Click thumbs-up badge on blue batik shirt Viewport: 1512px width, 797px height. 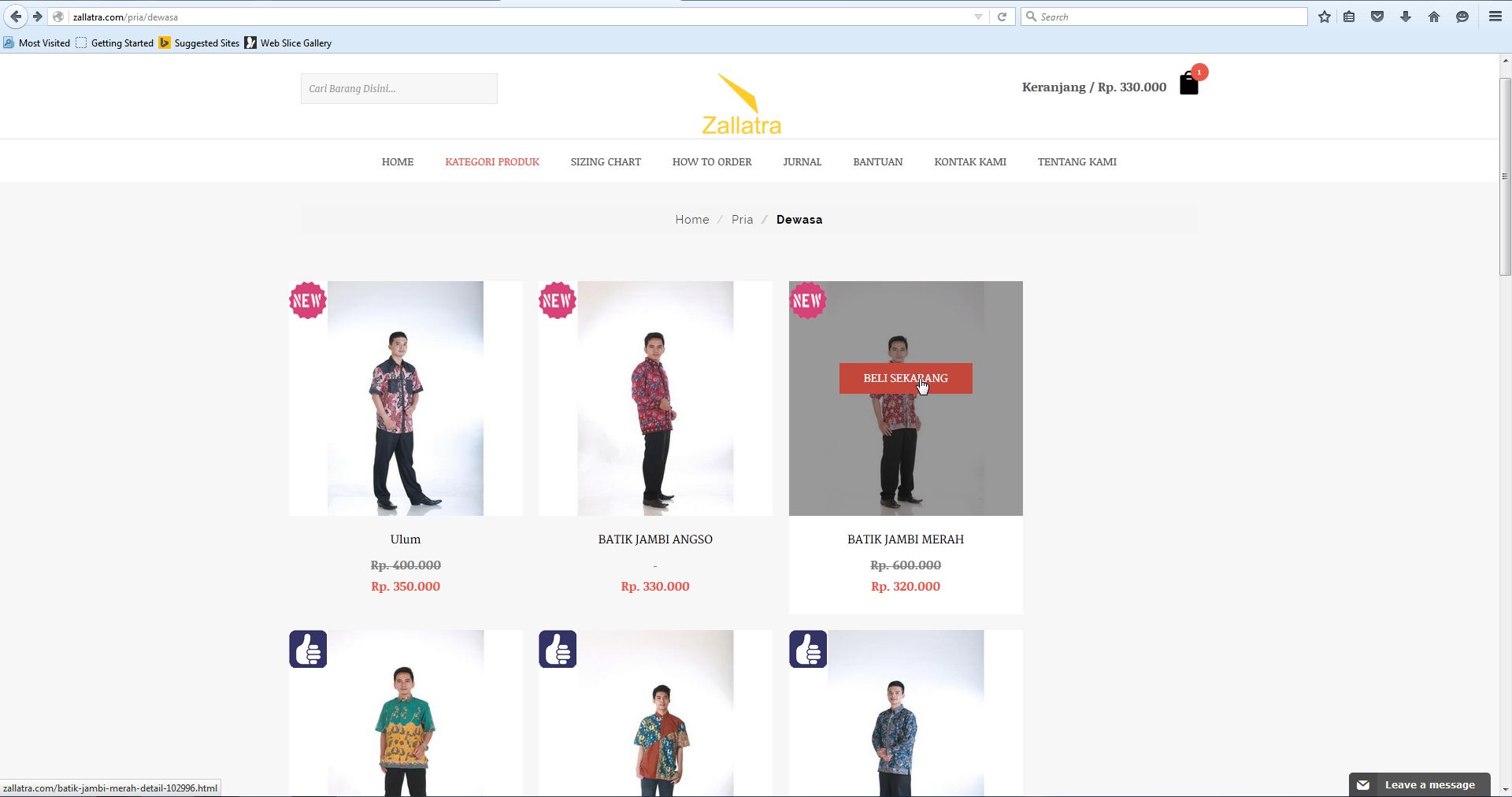click(808, 649)
